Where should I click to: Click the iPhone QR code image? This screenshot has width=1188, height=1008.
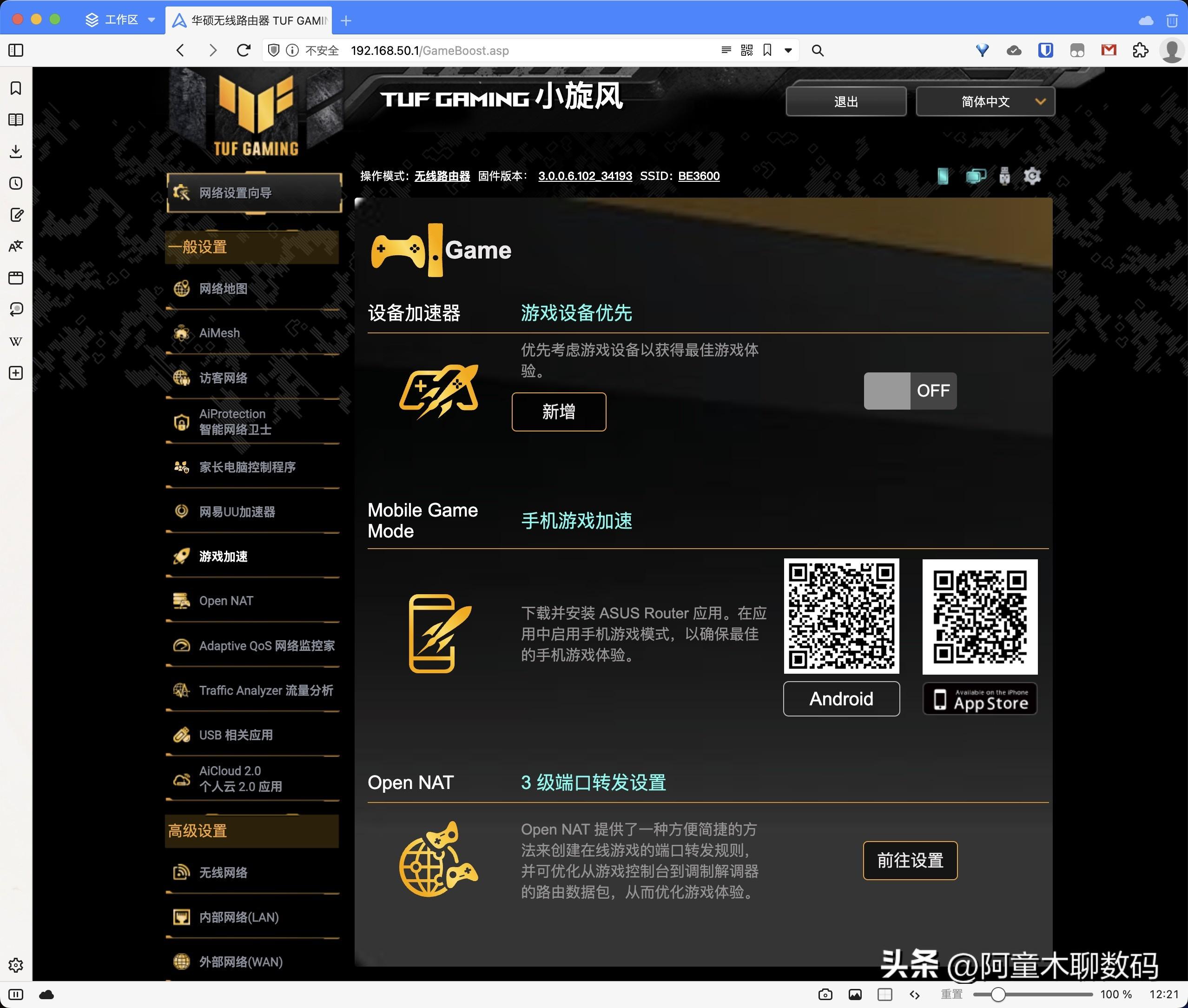pyautogui.click(x=980, y=617)
